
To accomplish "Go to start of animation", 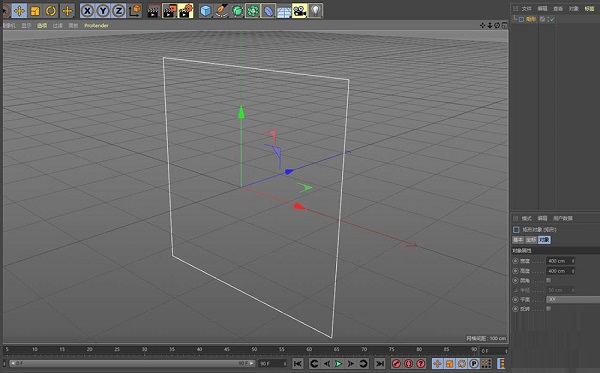I will click(297, 363).
